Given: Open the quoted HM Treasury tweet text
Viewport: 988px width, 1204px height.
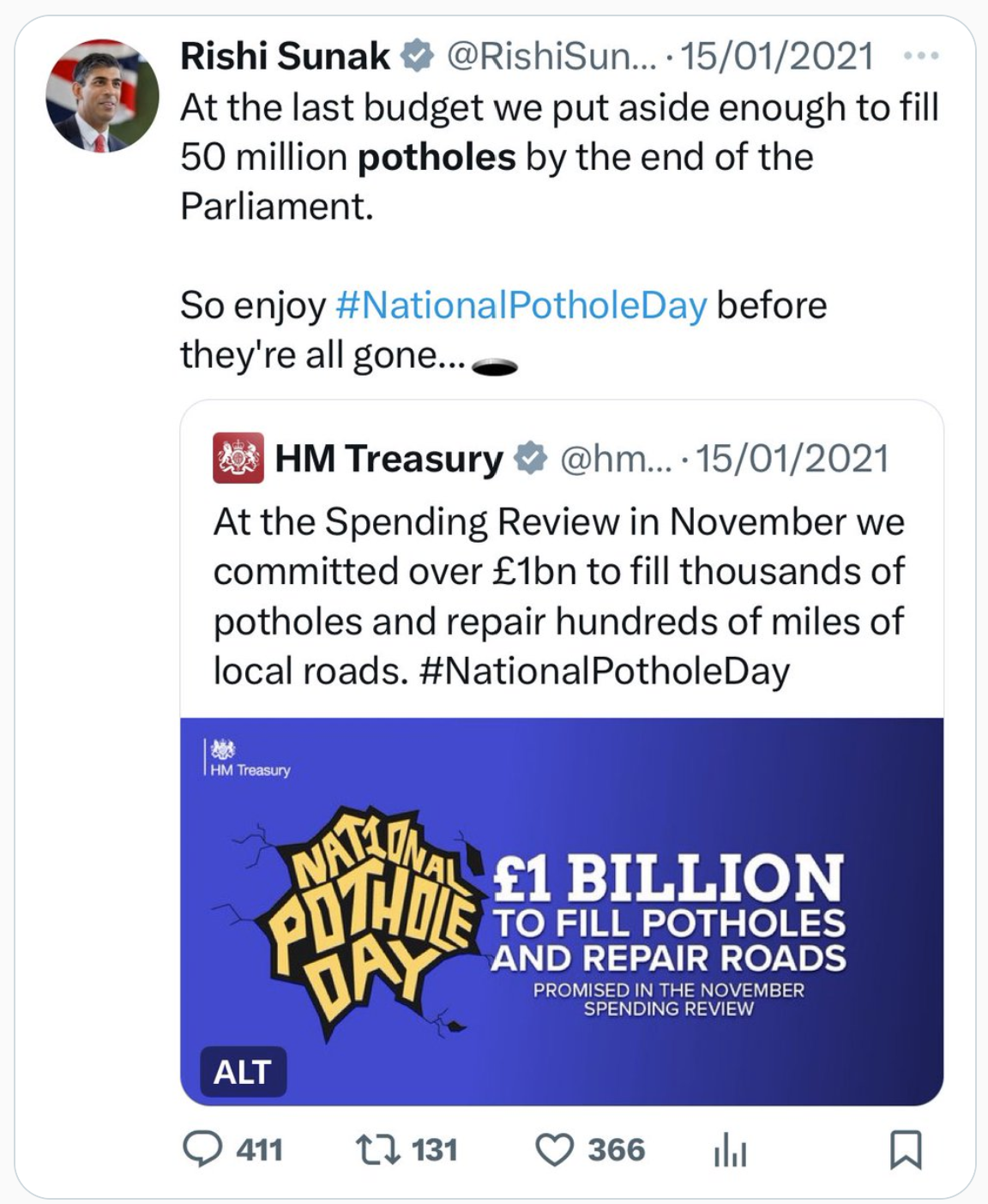Looking at the screenshot, I should [x=558, y=596].
